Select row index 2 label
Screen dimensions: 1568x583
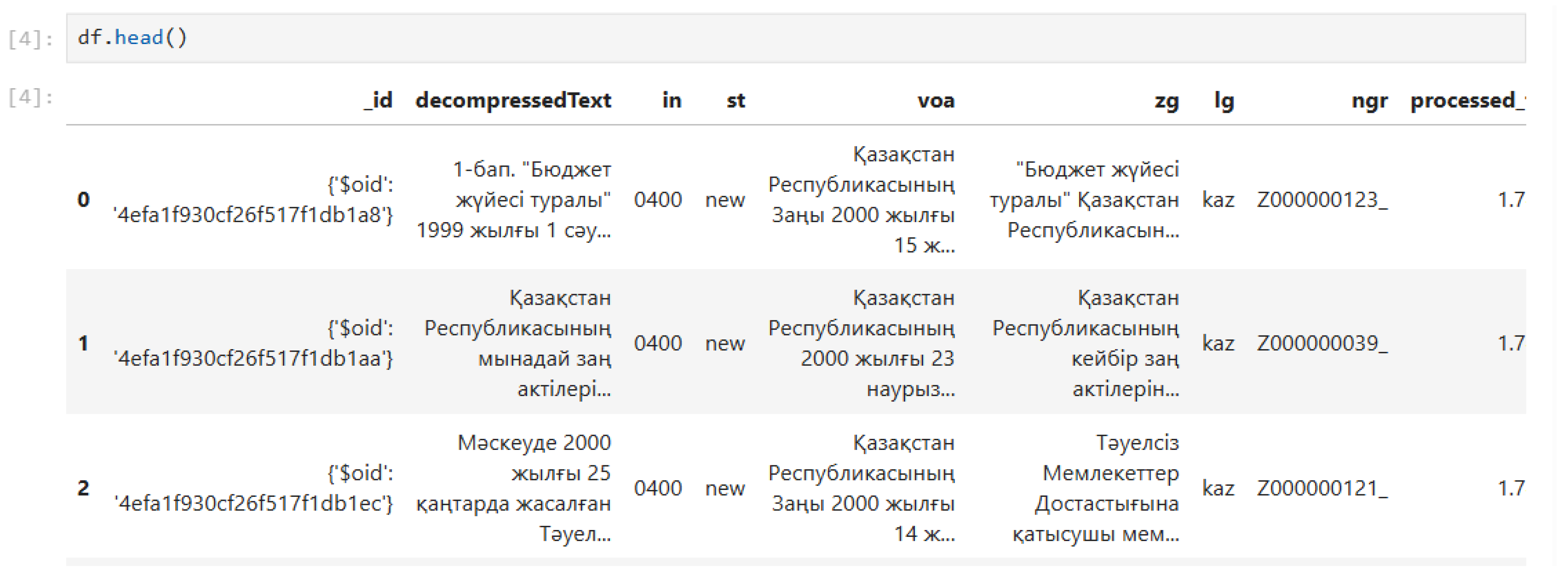84,488
